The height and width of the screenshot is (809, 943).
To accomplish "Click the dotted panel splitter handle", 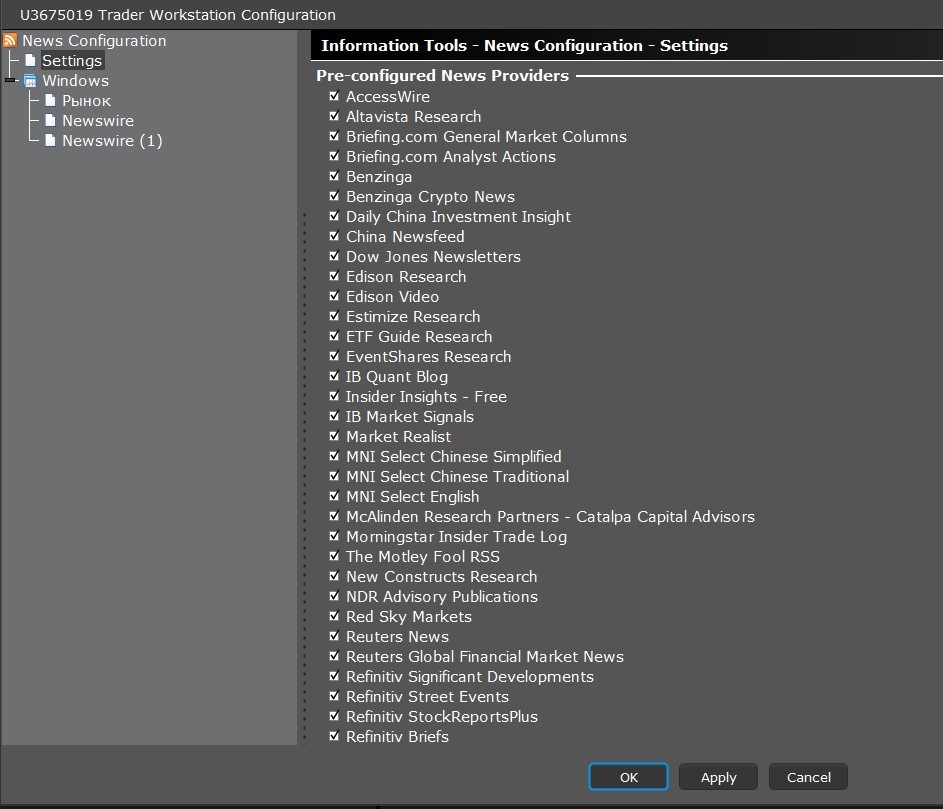I will [304, 478].
